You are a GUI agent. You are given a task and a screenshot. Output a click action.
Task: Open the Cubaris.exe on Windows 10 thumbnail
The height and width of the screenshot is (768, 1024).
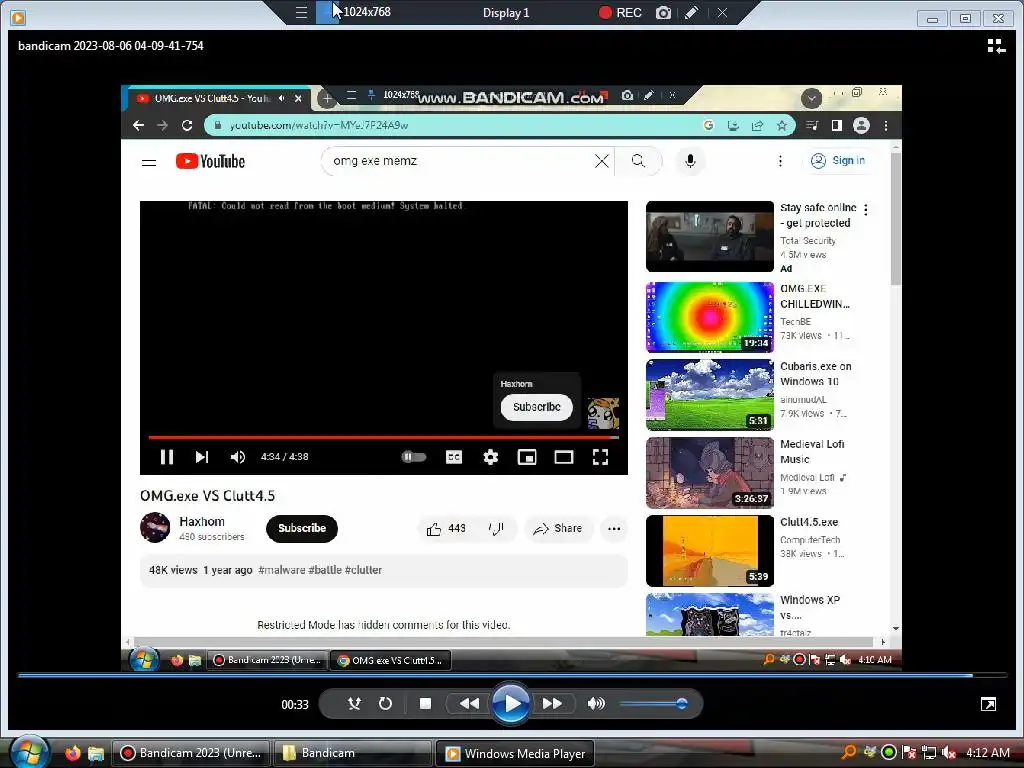pyautogui.click(x=710, y=394)
